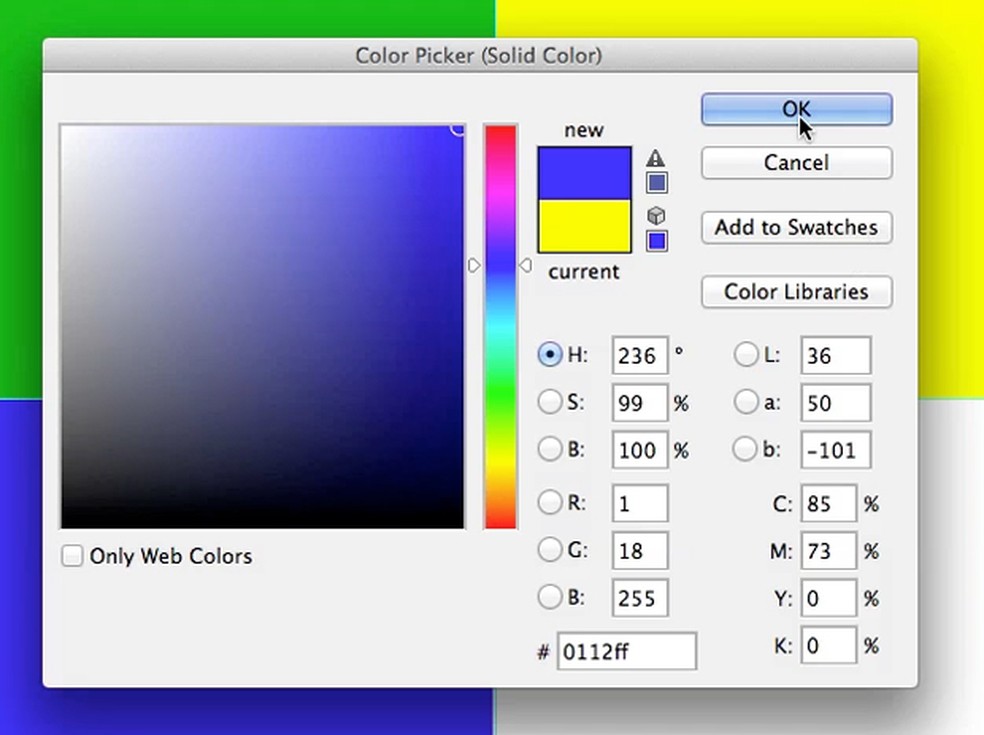Select the Lab b radio button
Screen dimensions: 984x735
pos(745,449)
